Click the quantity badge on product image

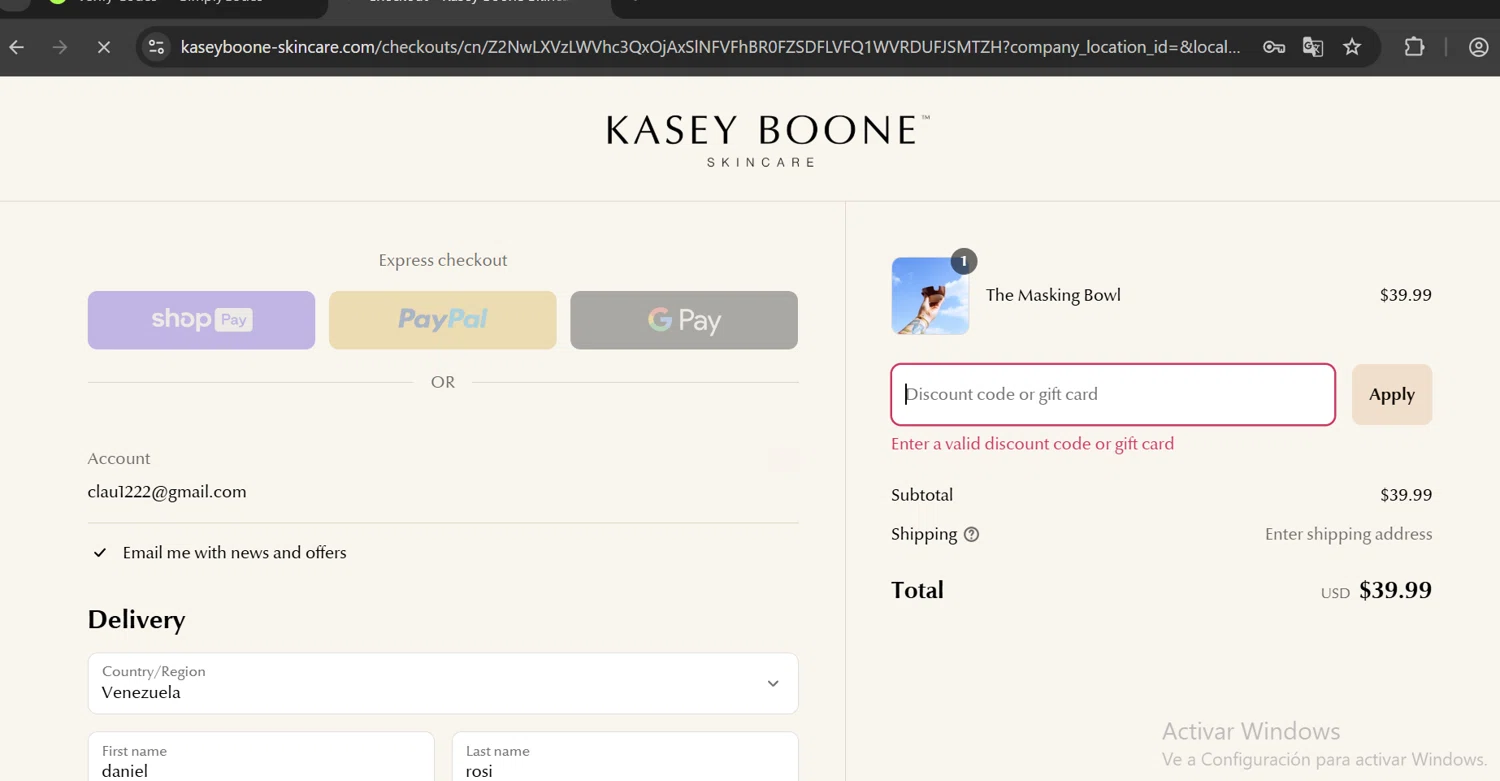(963, 261)
